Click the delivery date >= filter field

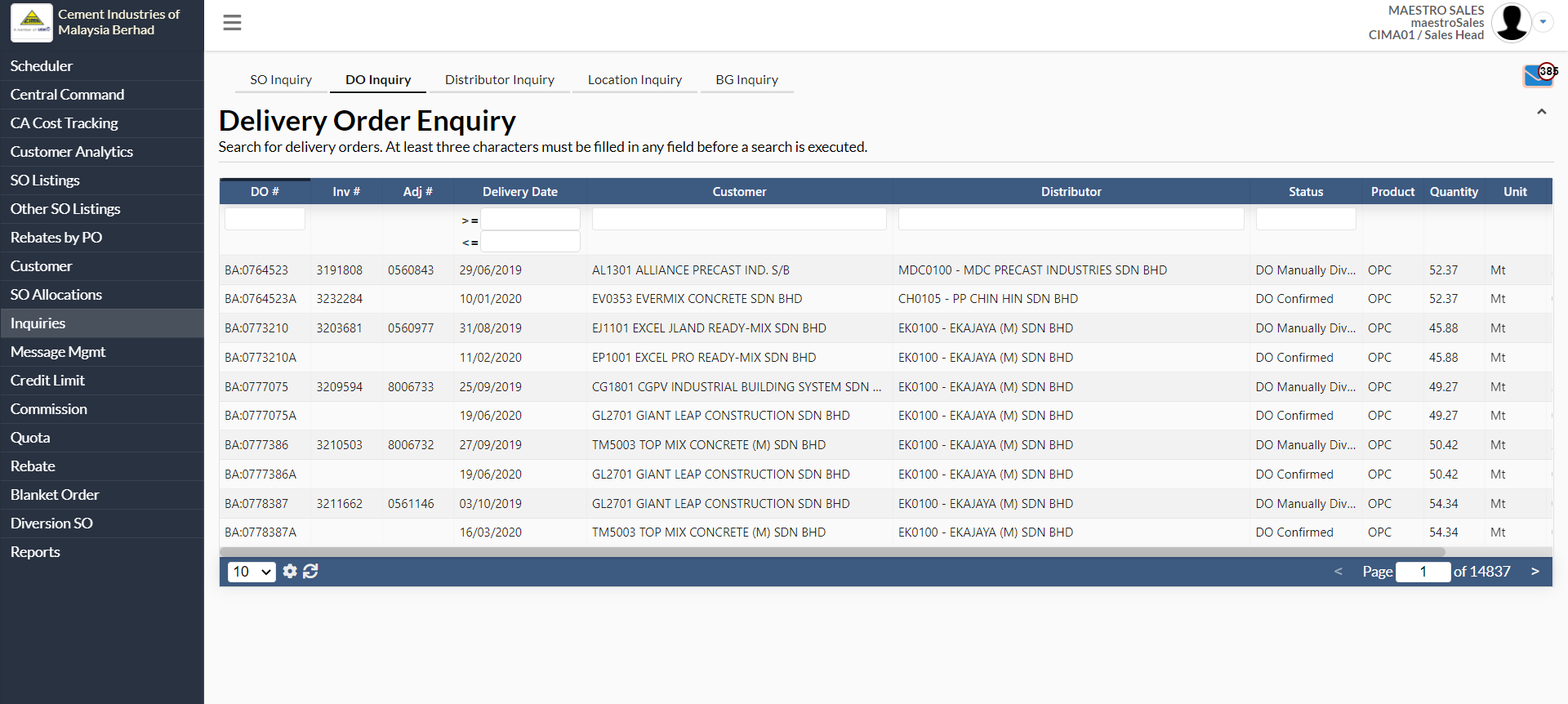530,219
